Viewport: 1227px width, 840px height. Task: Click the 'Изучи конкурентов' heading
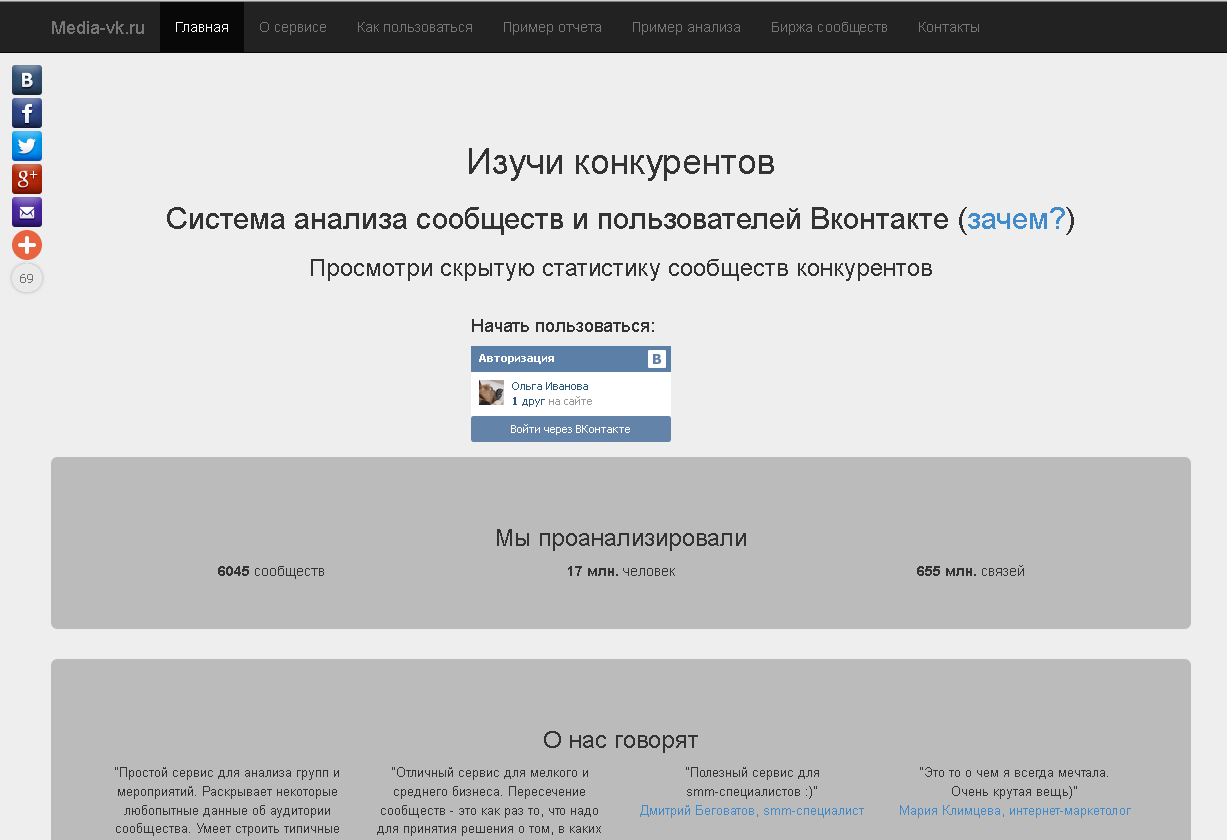coord(621,162)
